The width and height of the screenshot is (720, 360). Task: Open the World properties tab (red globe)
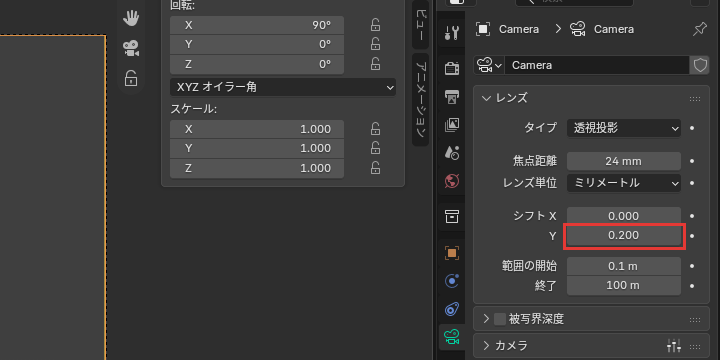452,181
